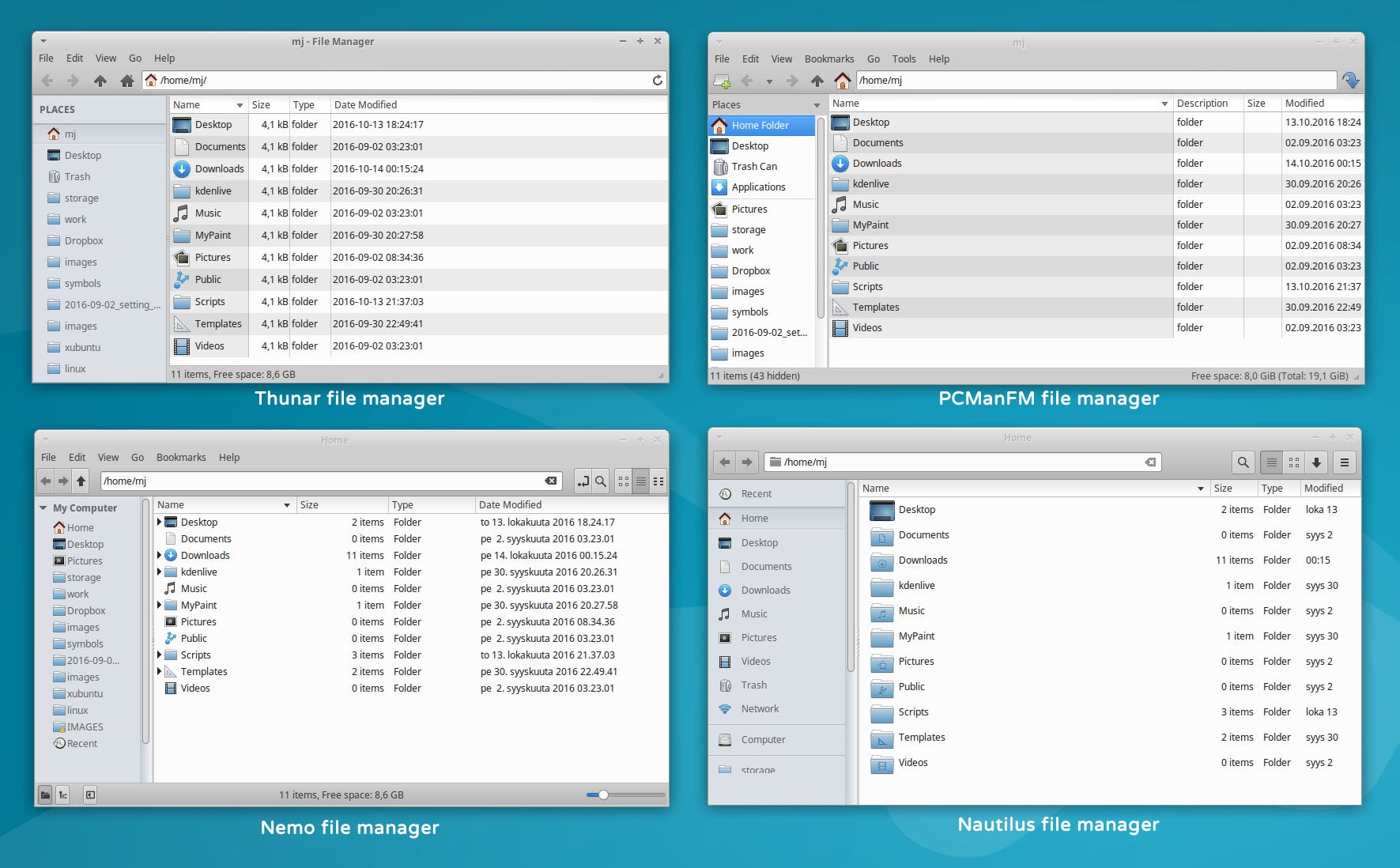Click Nemo's back arrow button
The height and width of the screenshot is (868, 1400).
(x=46, y=481)
